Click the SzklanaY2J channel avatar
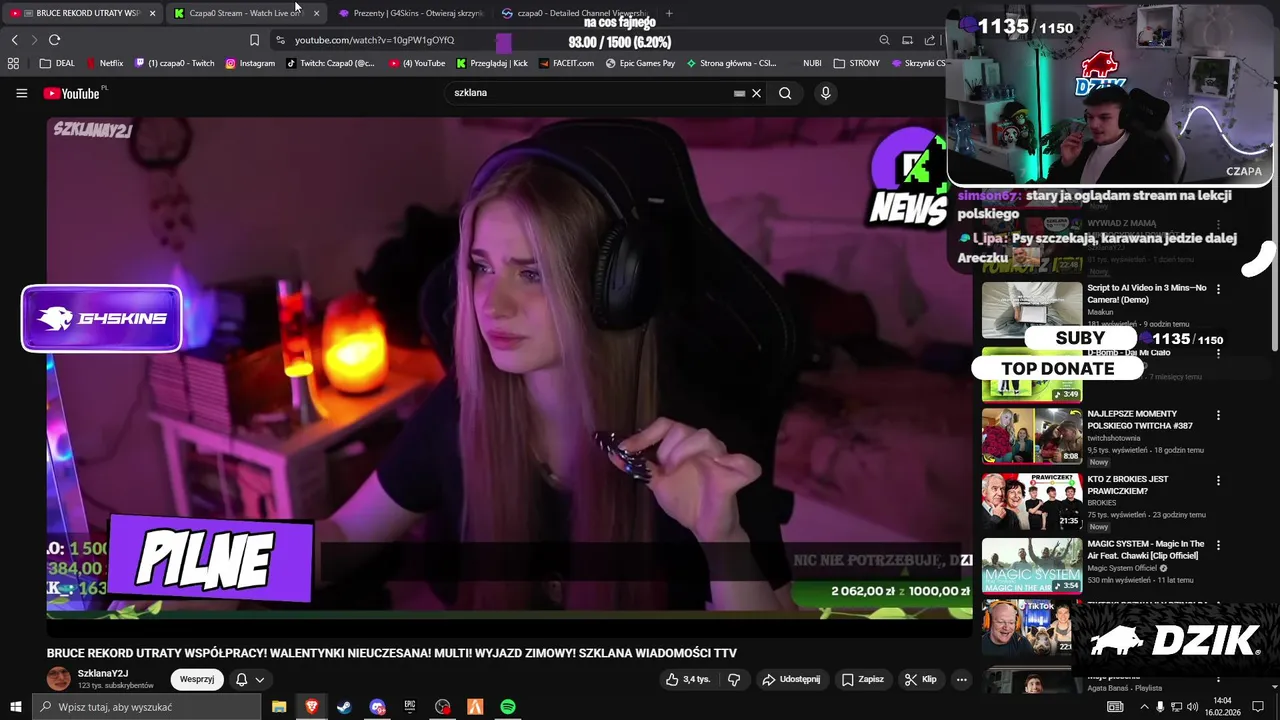 pos(59,679)
